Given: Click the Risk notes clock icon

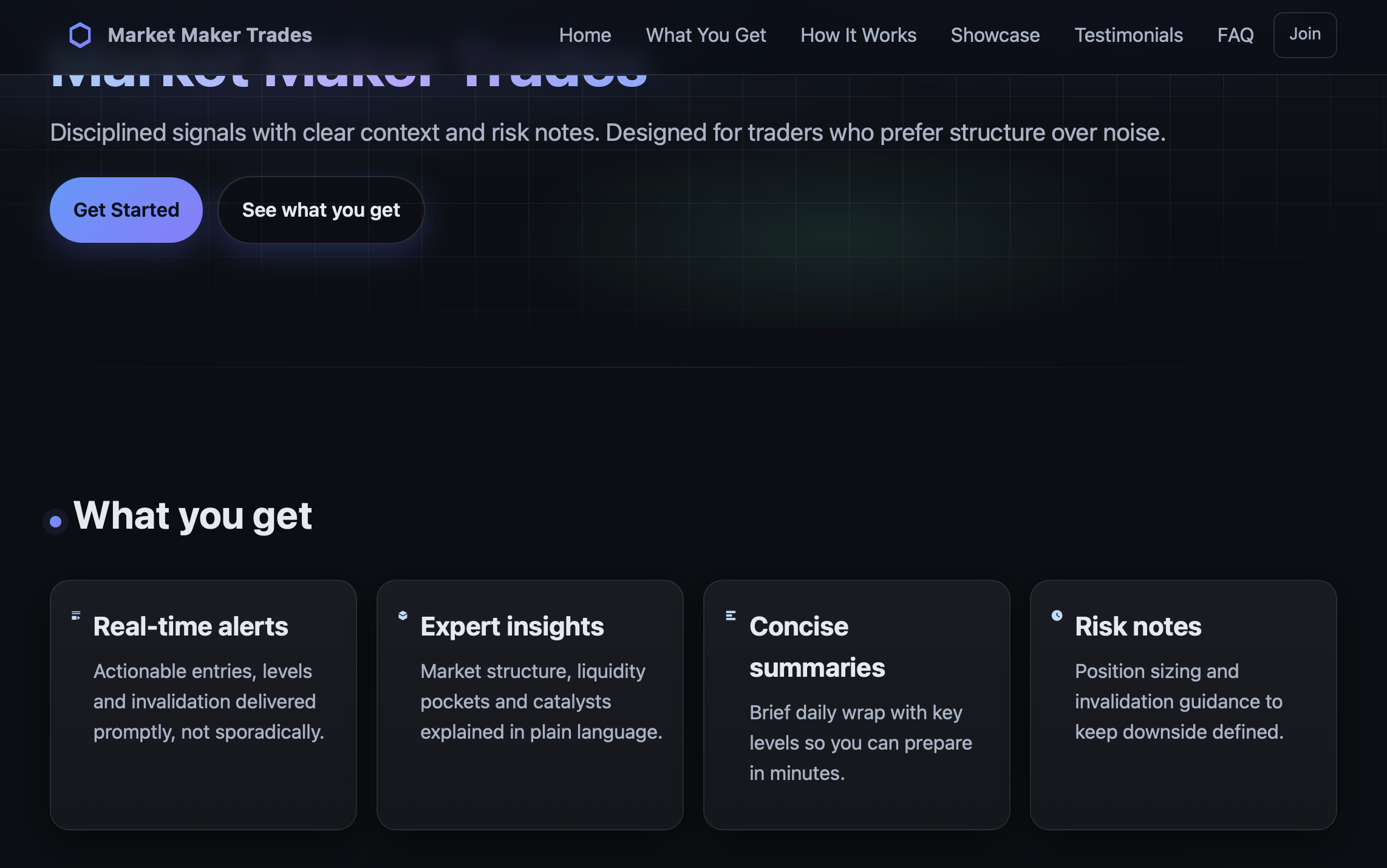Looking at the screenshot, I should tap(1057, 615).
